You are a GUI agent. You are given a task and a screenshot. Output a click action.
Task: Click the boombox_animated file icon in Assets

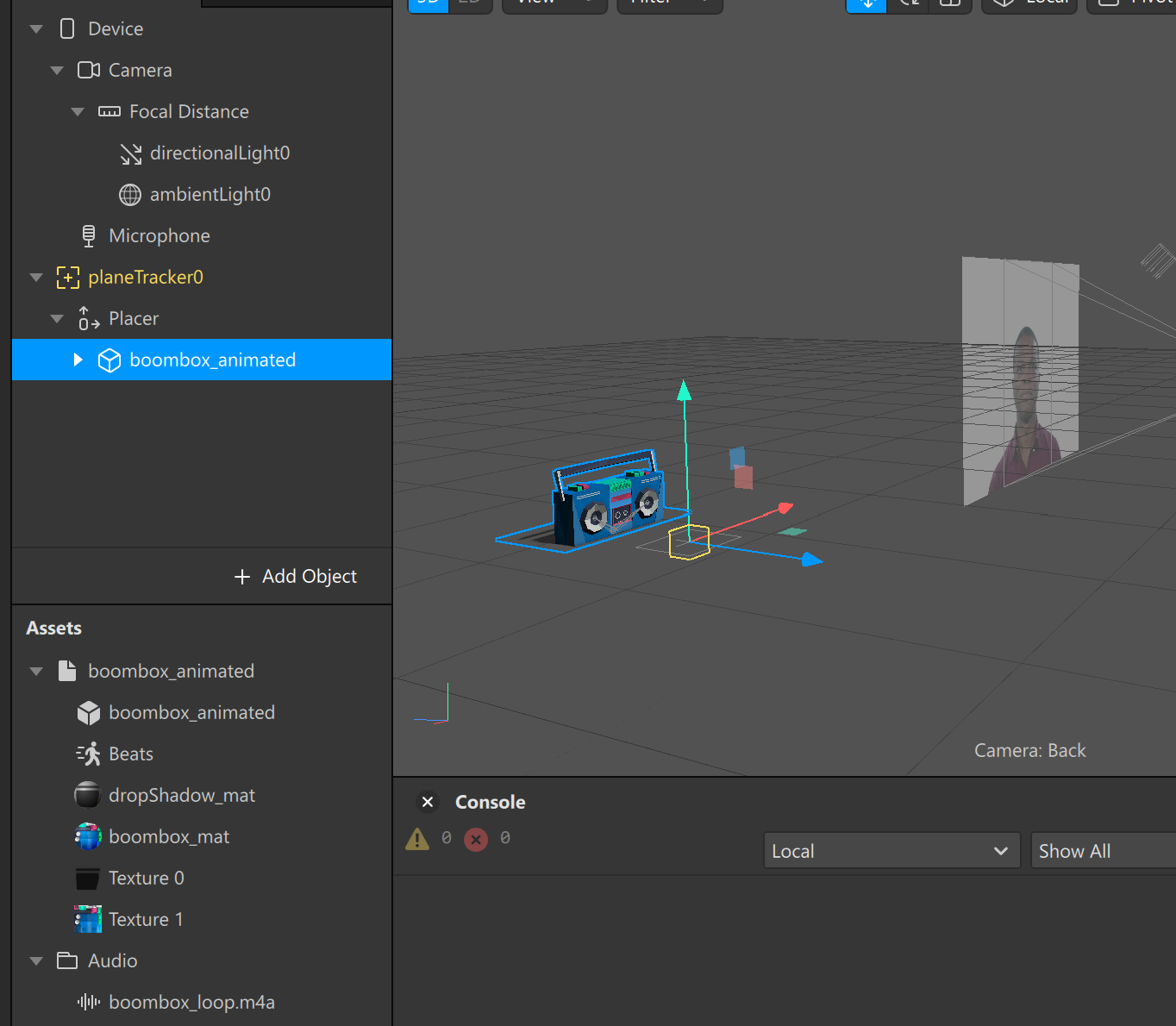coord(67,671)
